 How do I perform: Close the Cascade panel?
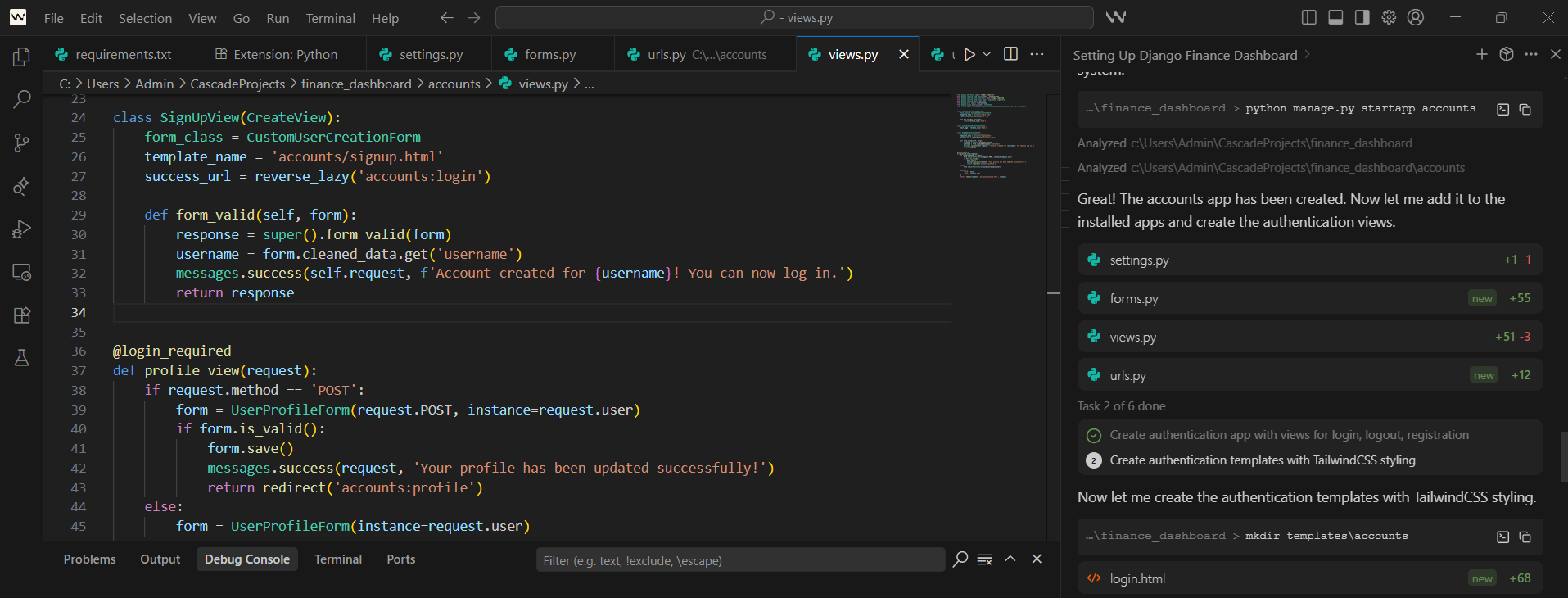pos(1556,54)
